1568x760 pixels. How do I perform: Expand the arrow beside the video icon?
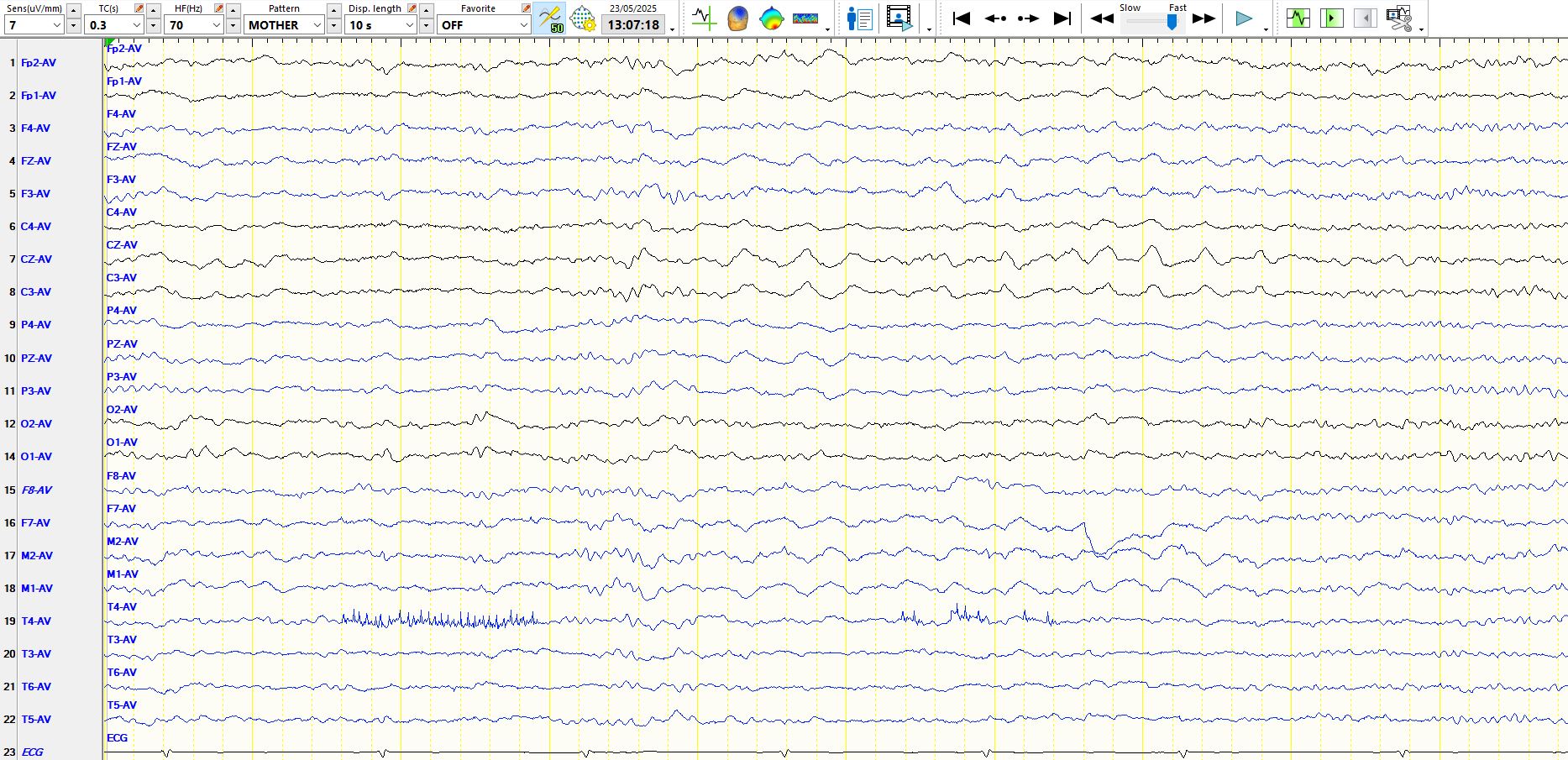[x=929, y=29]
